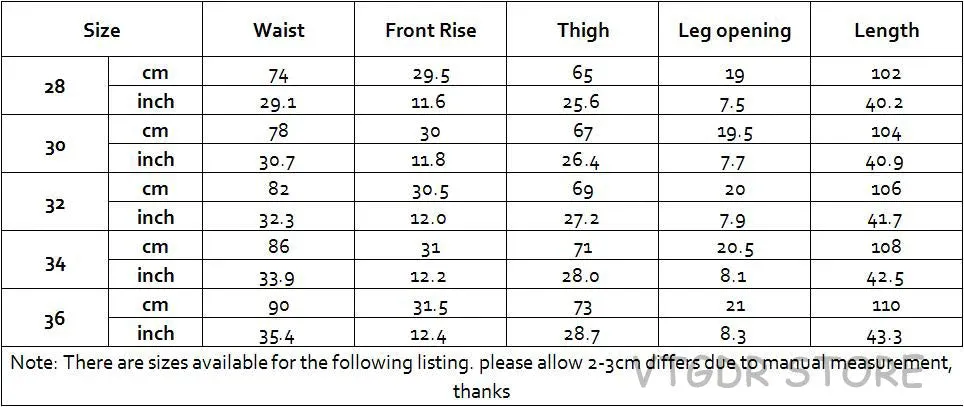Image resolution: width=964 pixels, height=407 pixels.
Task: Select length value 108 cm cell
Action: click(x=886, y=245)
